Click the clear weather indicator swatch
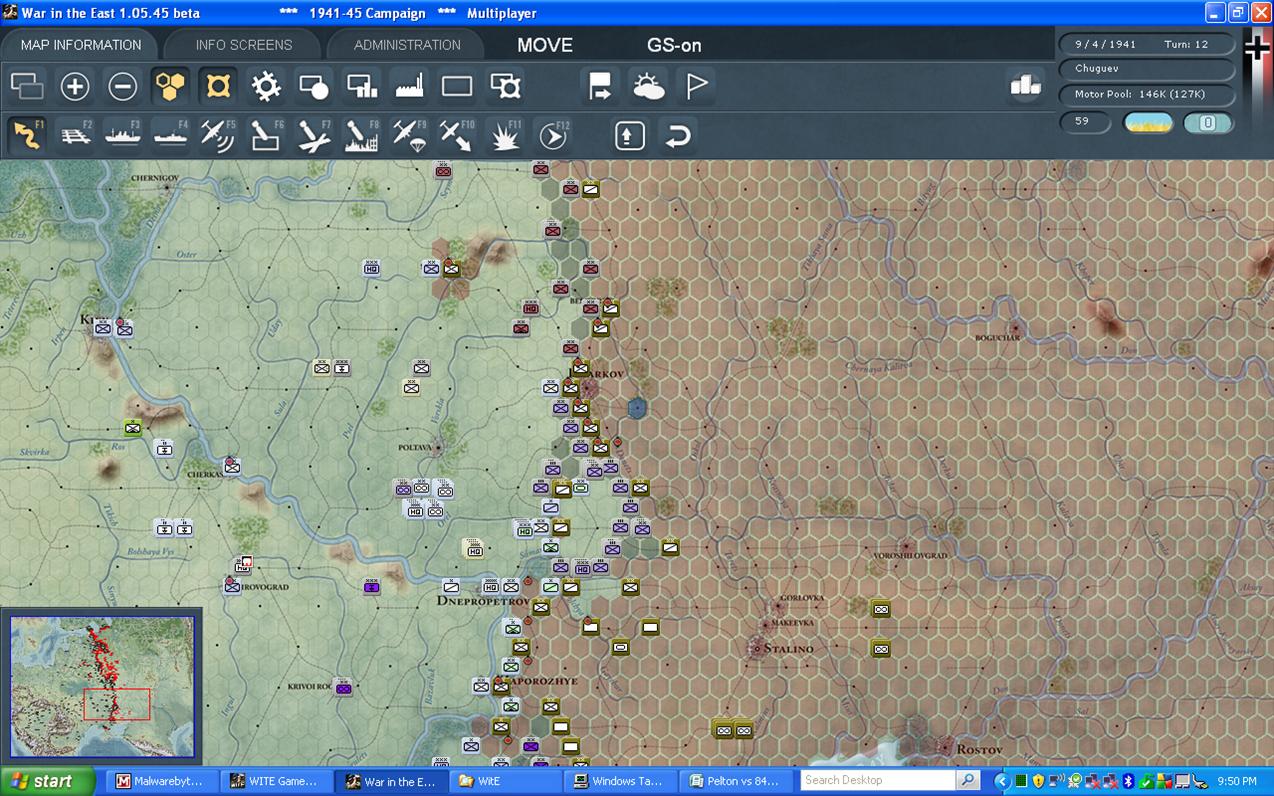 pos(1149,123)
